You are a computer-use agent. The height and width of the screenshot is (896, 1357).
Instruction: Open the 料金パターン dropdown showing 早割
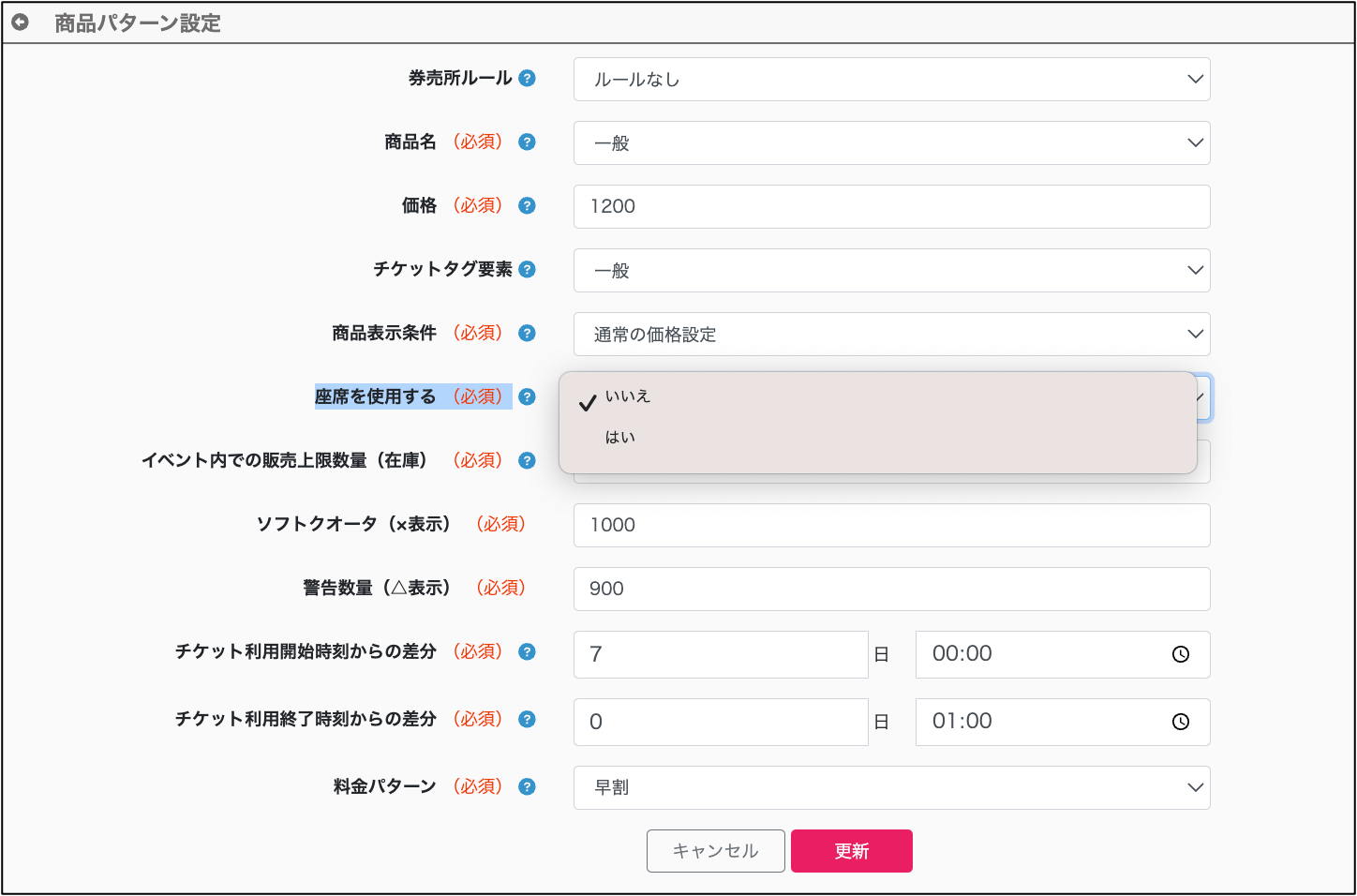point(891,787)
